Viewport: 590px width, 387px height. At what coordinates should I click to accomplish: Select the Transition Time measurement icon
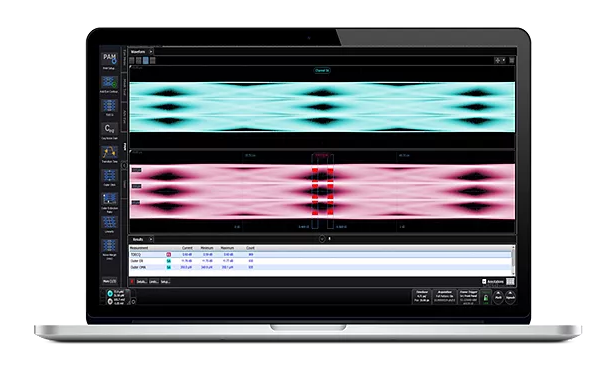tap(109, 153)
